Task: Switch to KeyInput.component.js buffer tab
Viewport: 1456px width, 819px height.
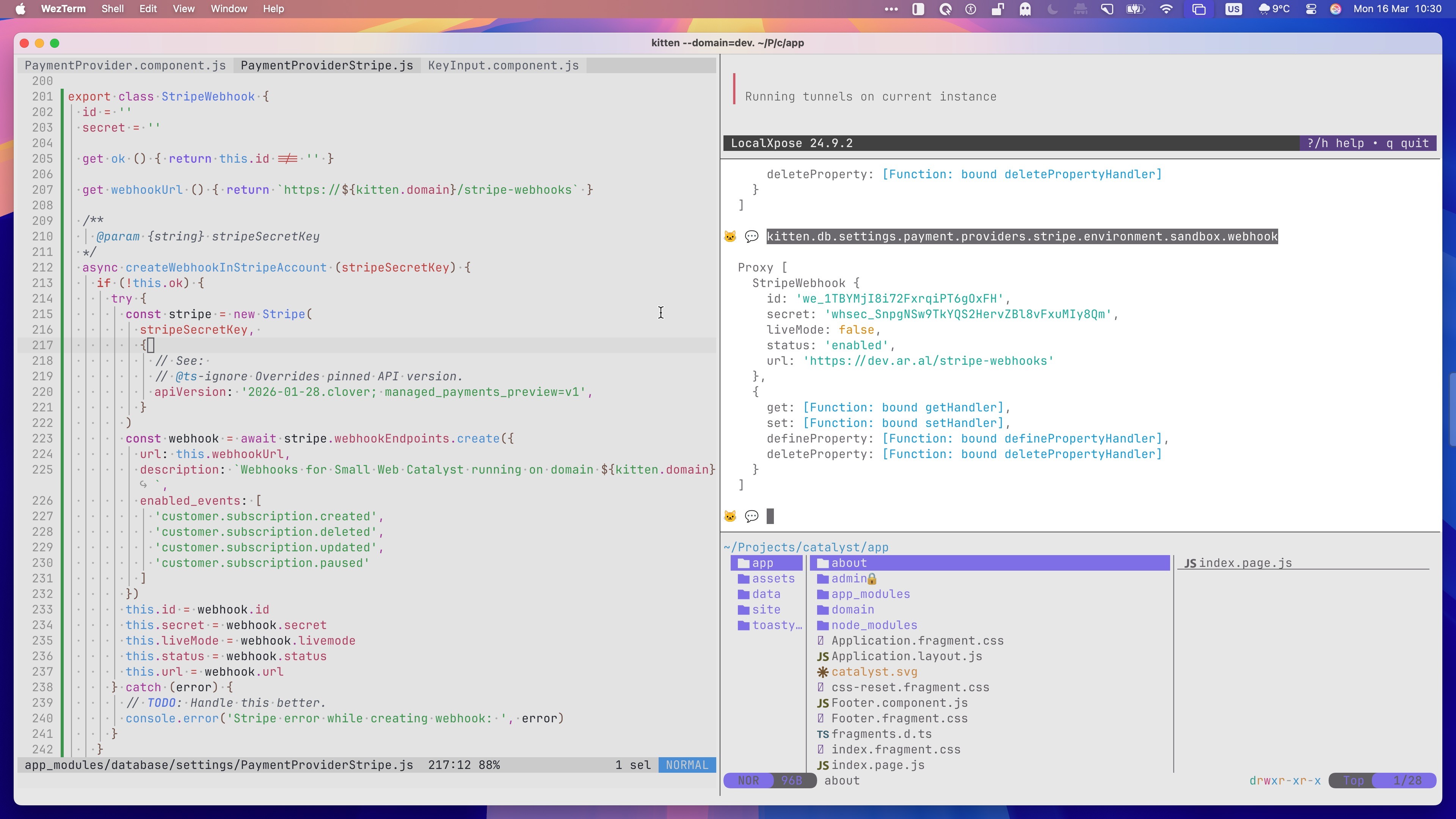Action: click(x=503, y=66)
